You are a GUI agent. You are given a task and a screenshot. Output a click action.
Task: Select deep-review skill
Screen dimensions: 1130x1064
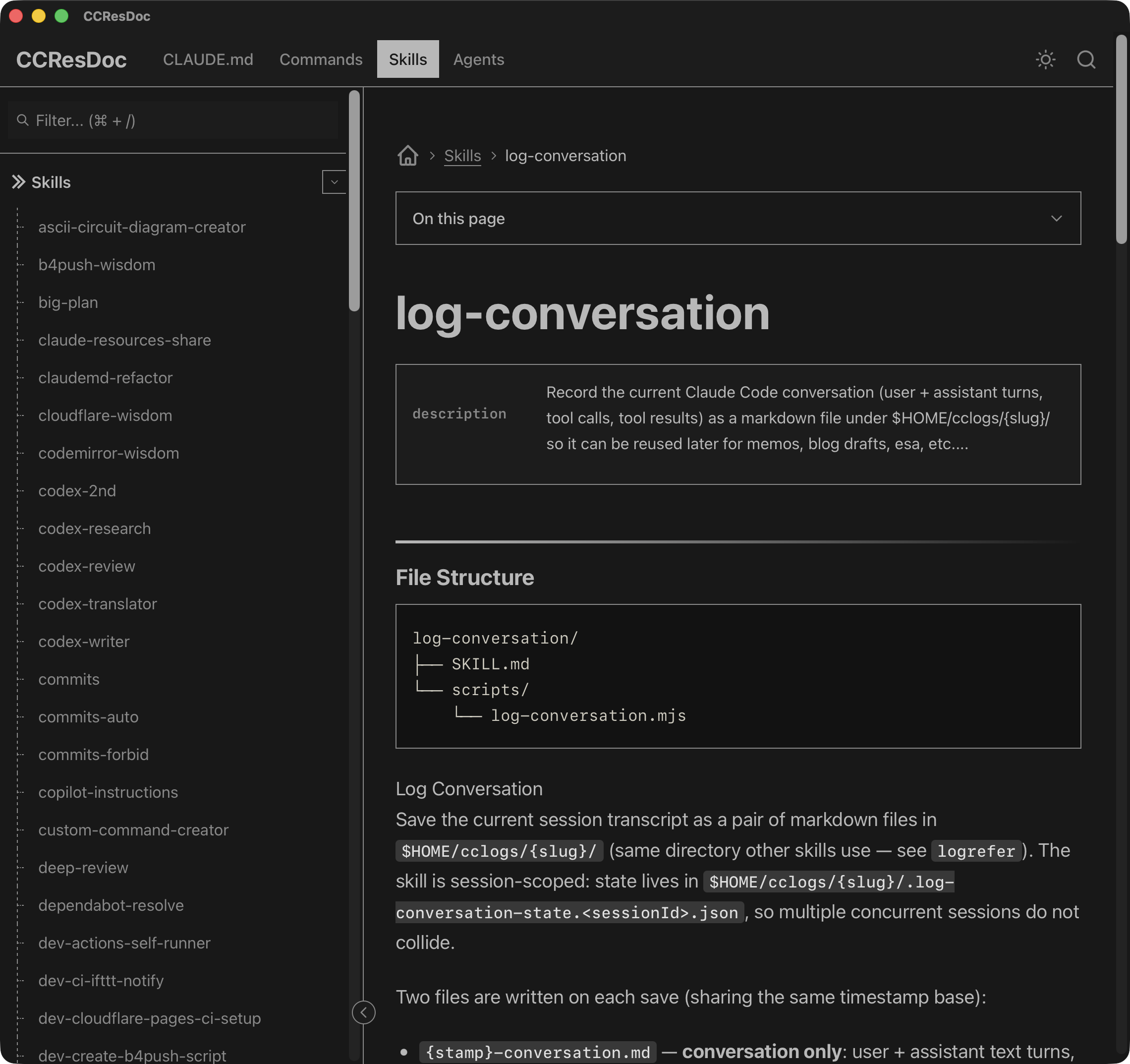[83, 867]
